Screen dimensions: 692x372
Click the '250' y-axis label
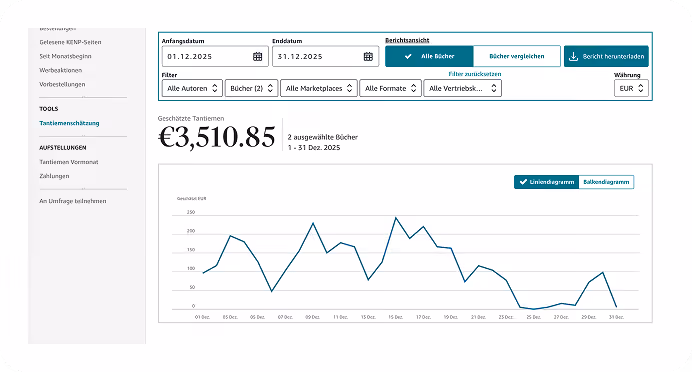191,212
